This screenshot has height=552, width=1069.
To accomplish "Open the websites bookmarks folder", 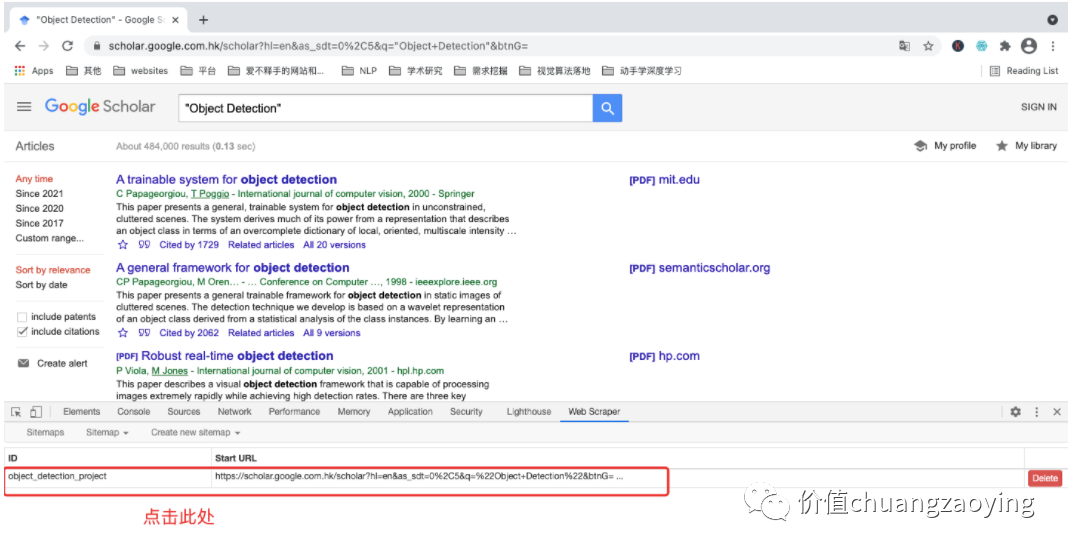I will click(140, 71).
